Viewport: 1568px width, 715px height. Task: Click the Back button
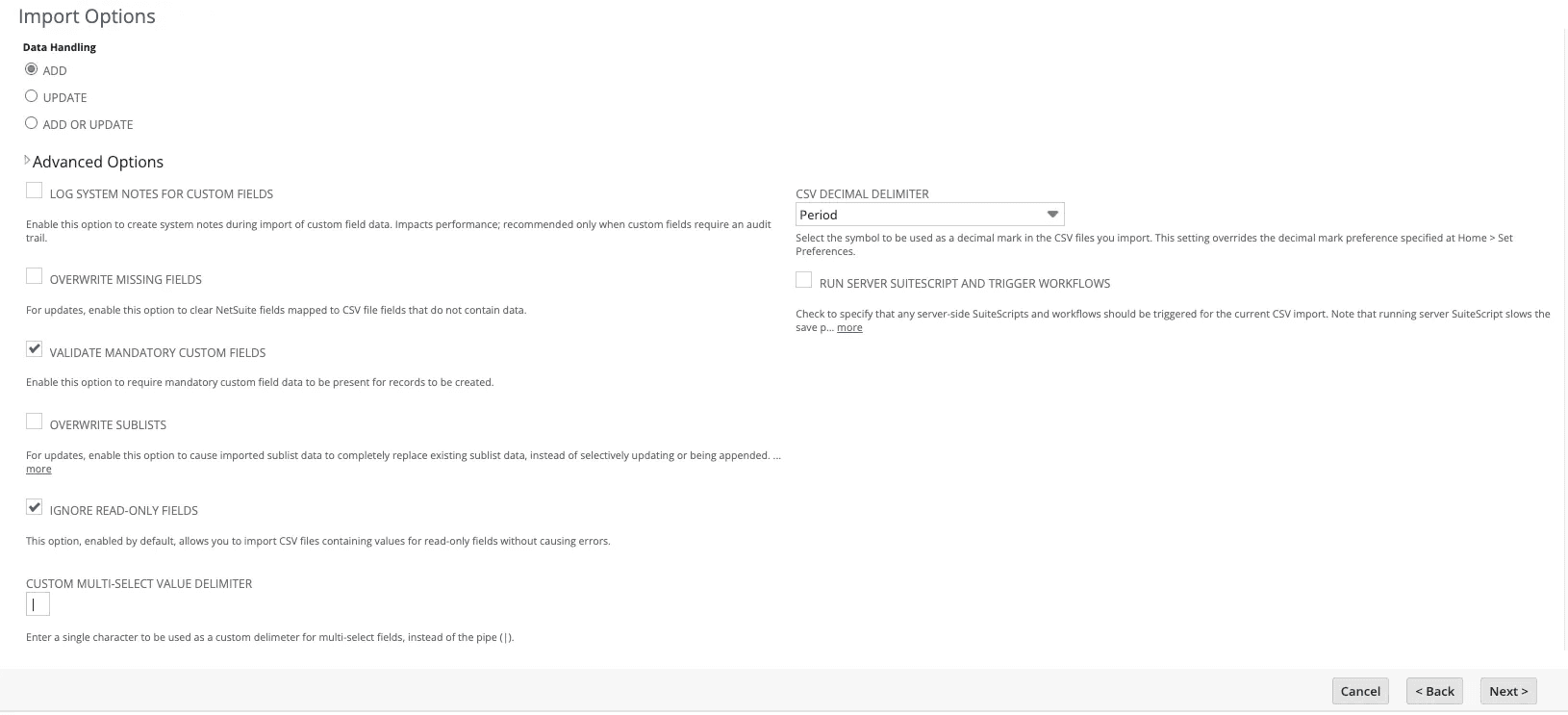(x=1434, y=690)
